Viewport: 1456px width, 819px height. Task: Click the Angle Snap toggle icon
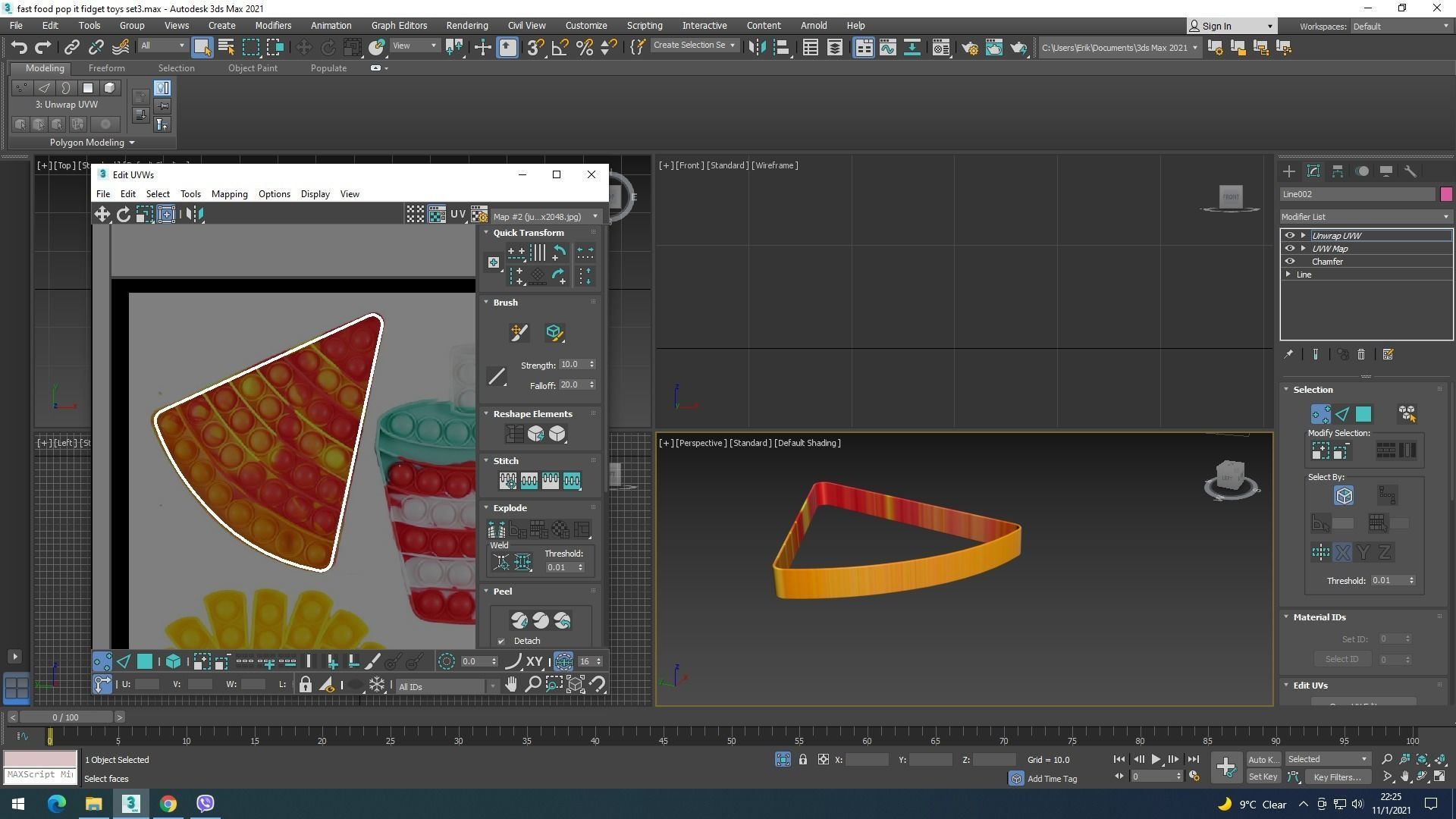(560, 48)
